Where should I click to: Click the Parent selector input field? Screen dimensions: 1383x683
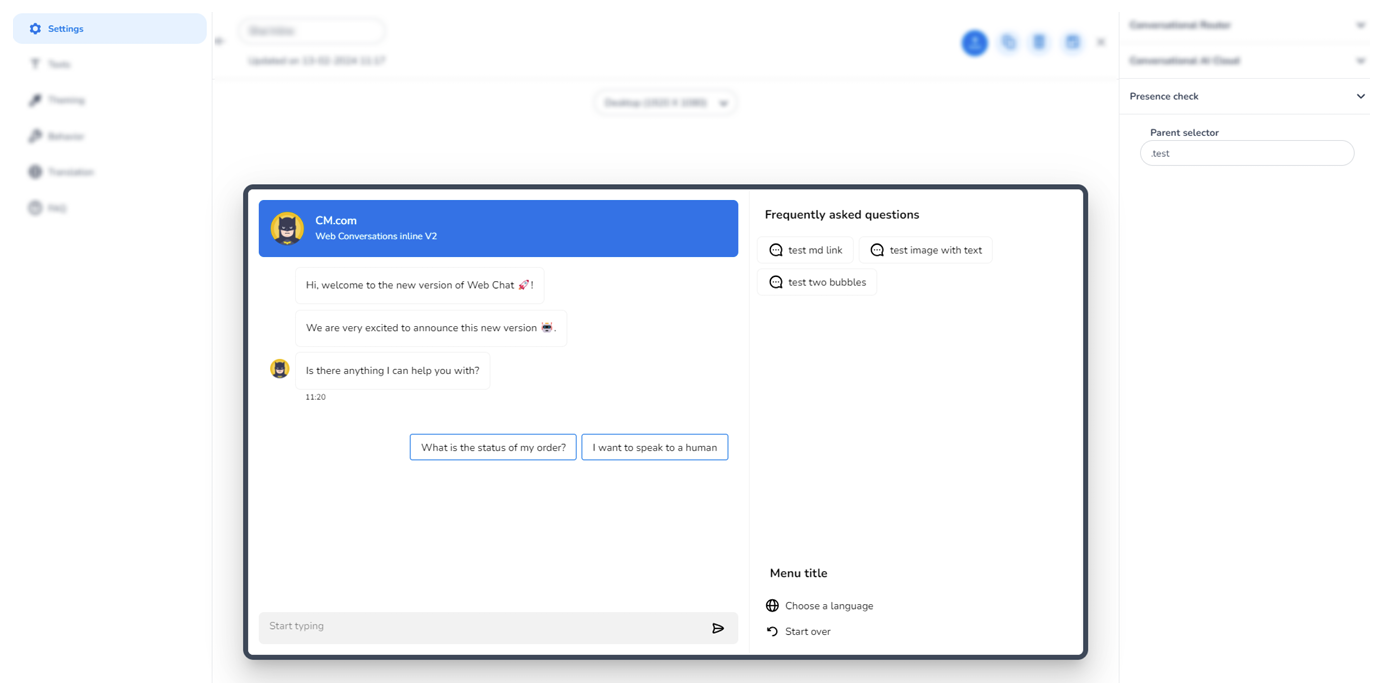[1246, 154]
